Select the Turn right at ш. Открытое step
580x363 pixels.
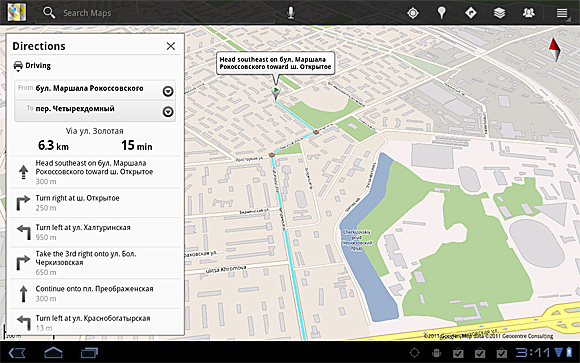pos(95,203)
